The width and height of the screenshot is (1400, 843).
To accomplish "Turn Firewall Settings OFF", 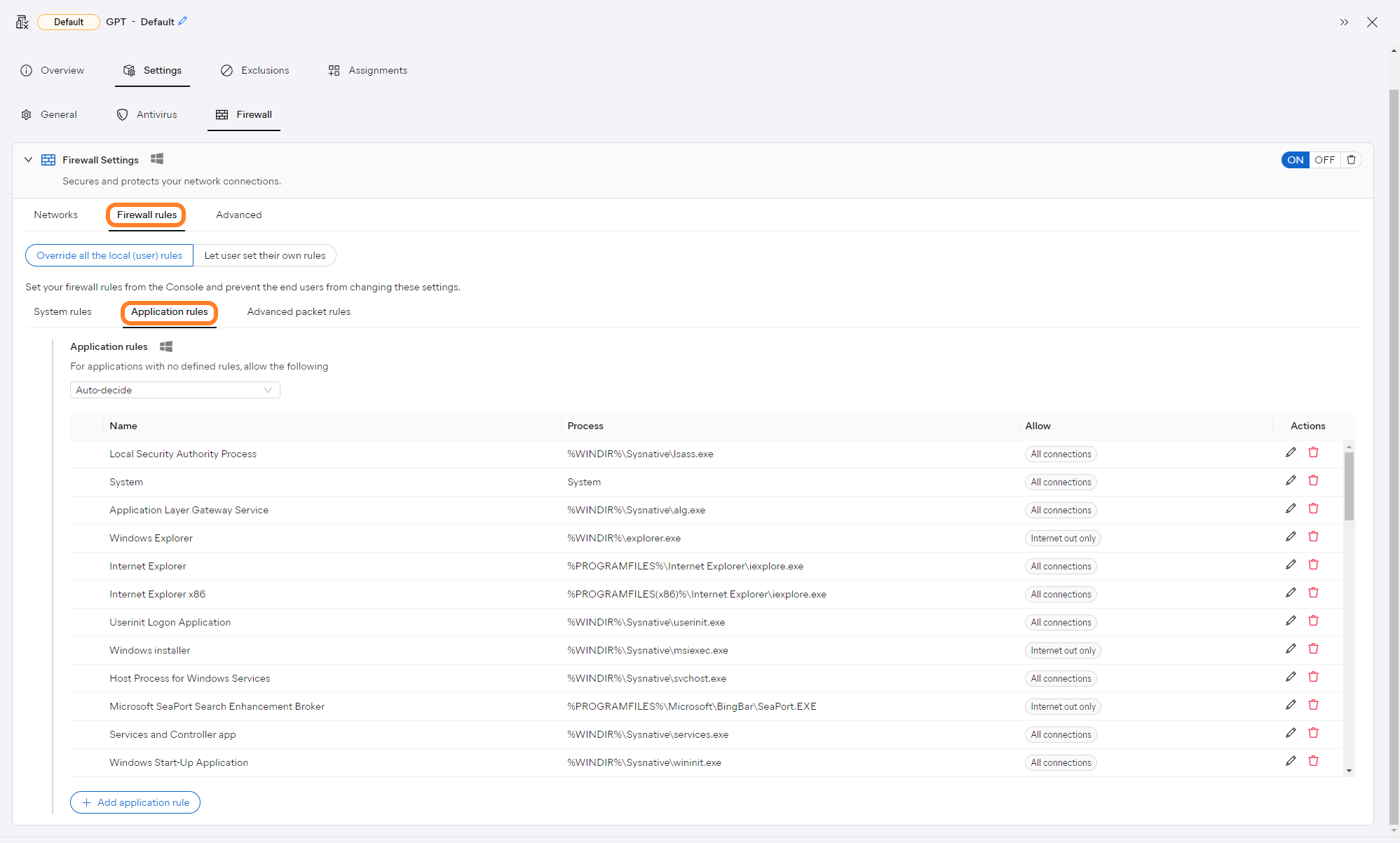I will pos(1324,160).
